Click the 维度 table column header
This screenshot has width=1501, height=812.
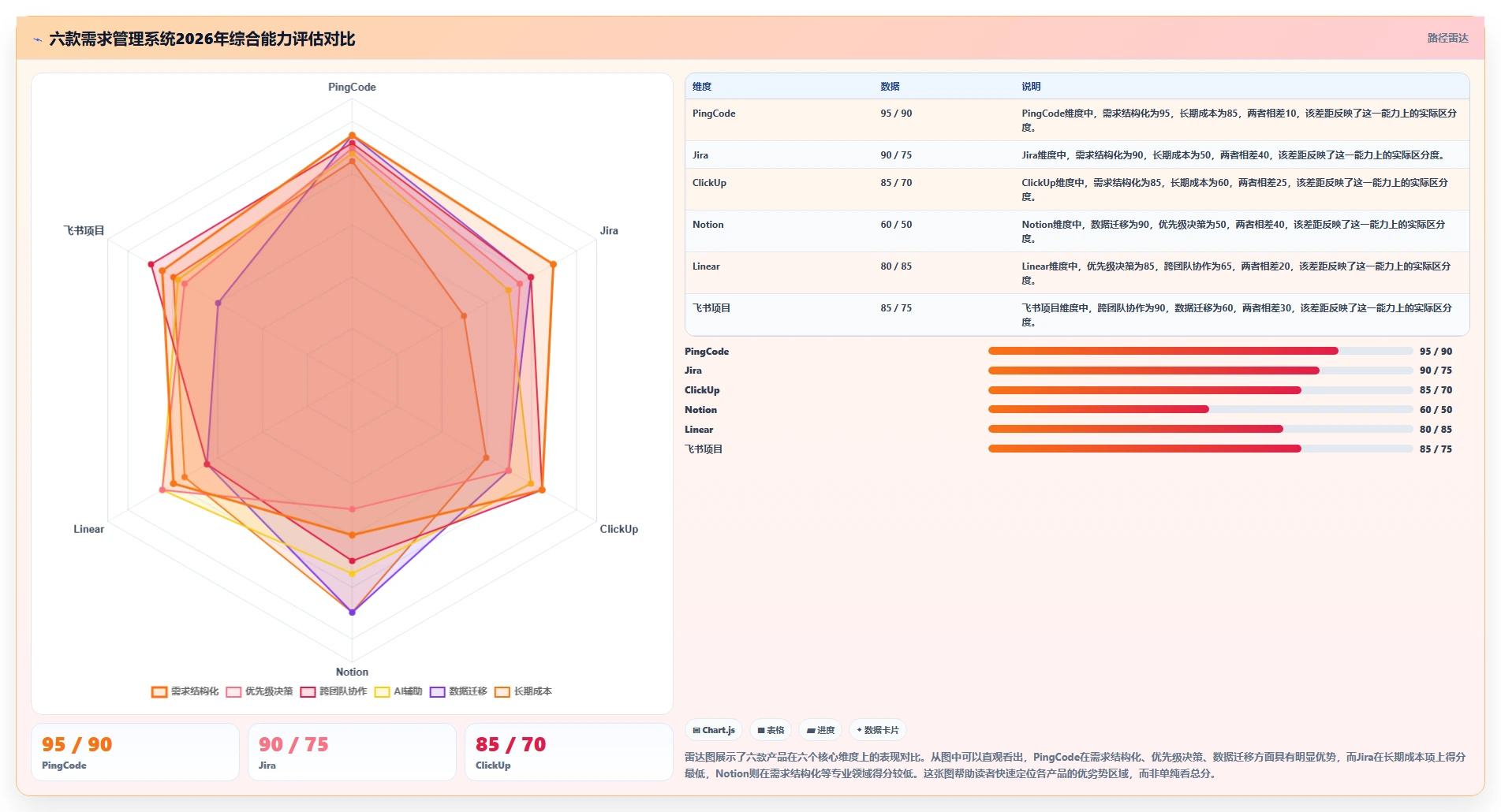[702, 87]
